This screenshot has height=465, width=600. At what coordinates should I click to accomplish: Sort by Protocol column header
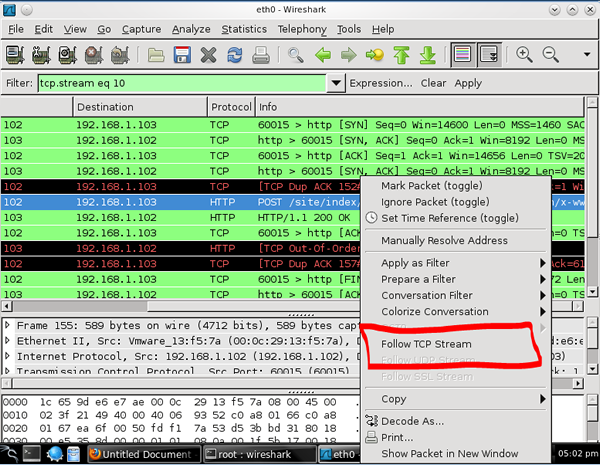click(x=231, y=107)
